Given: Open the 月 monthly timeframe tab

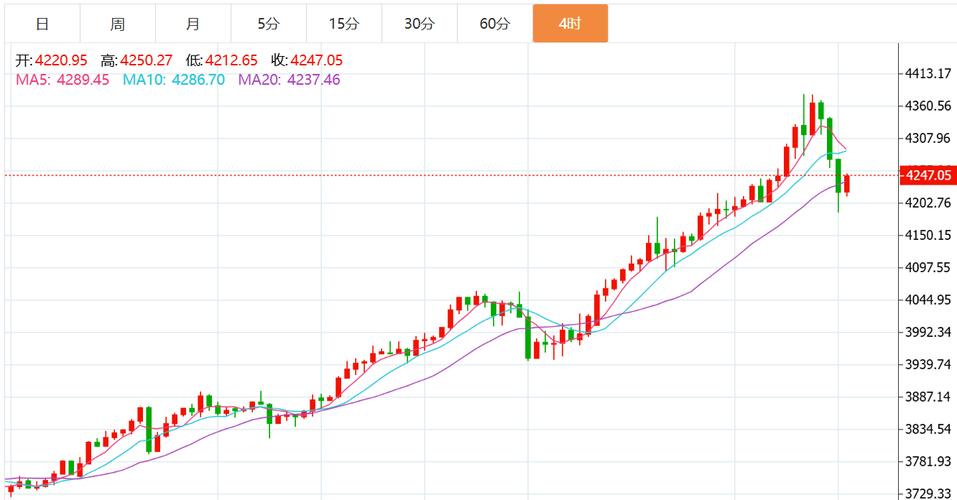Looking at the screenshot, I should coord(193,24).
